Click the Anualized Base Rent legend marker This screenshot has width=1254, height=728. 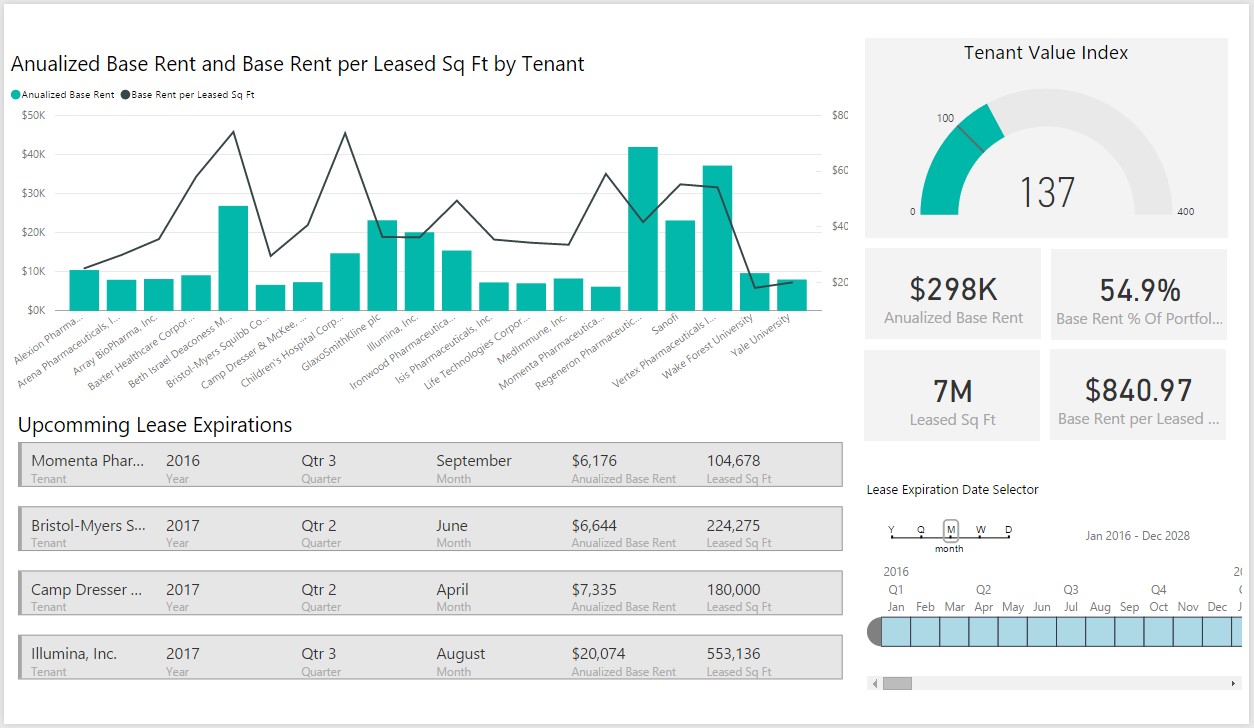pyautogui.click(x=16, y=95)
